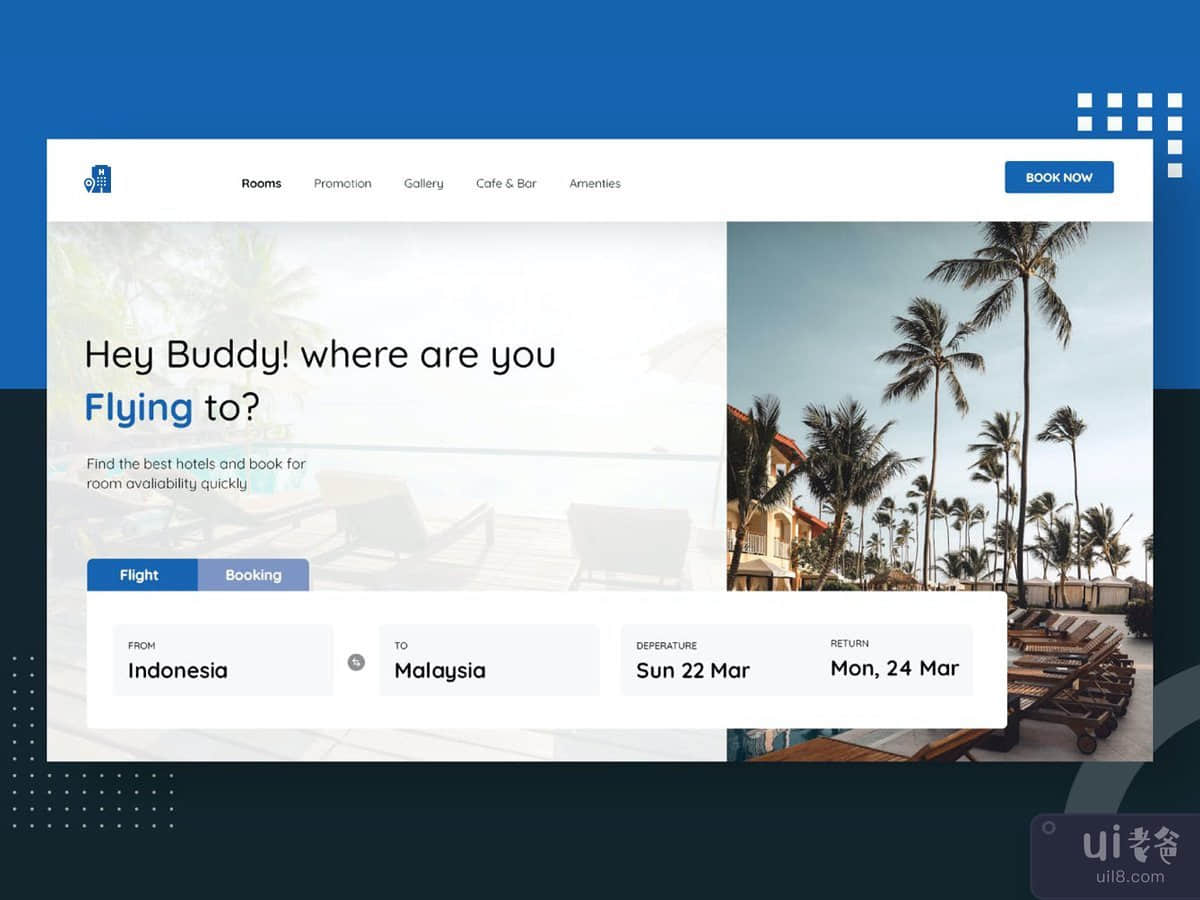Screen dimensions: 1200x900
Task: Open the To field showing Malaysia
Action: pyautogui.click(x=488, y=661)
